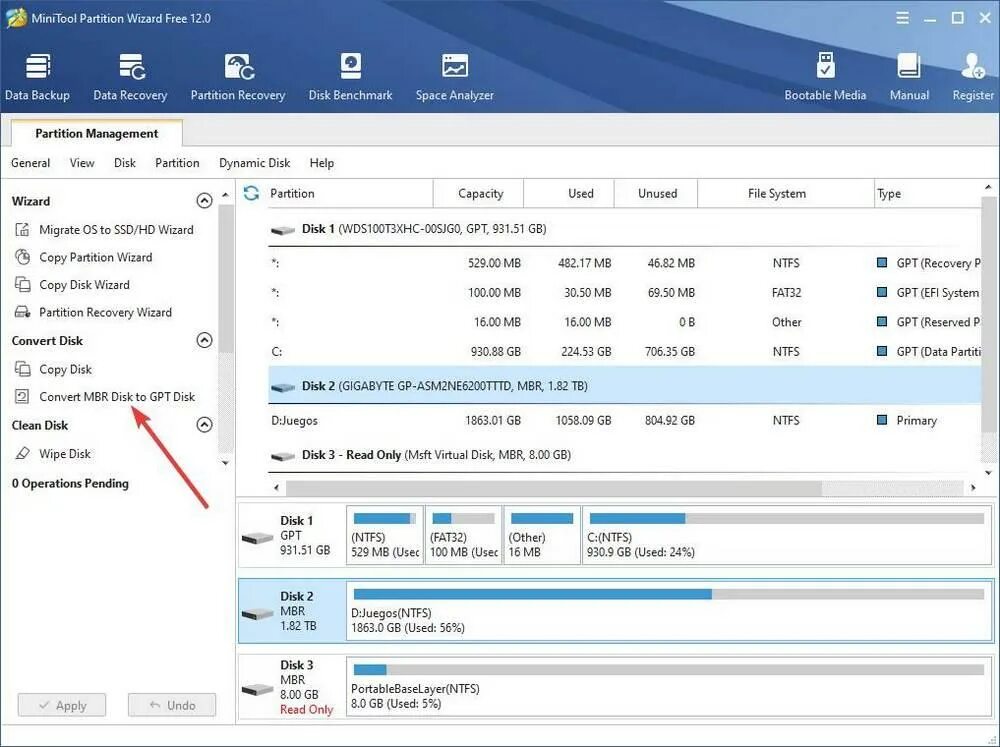Start Migrate OS to SSD/HD Wizard
The width and height of the screenshot is (1000, 747).
104,230
